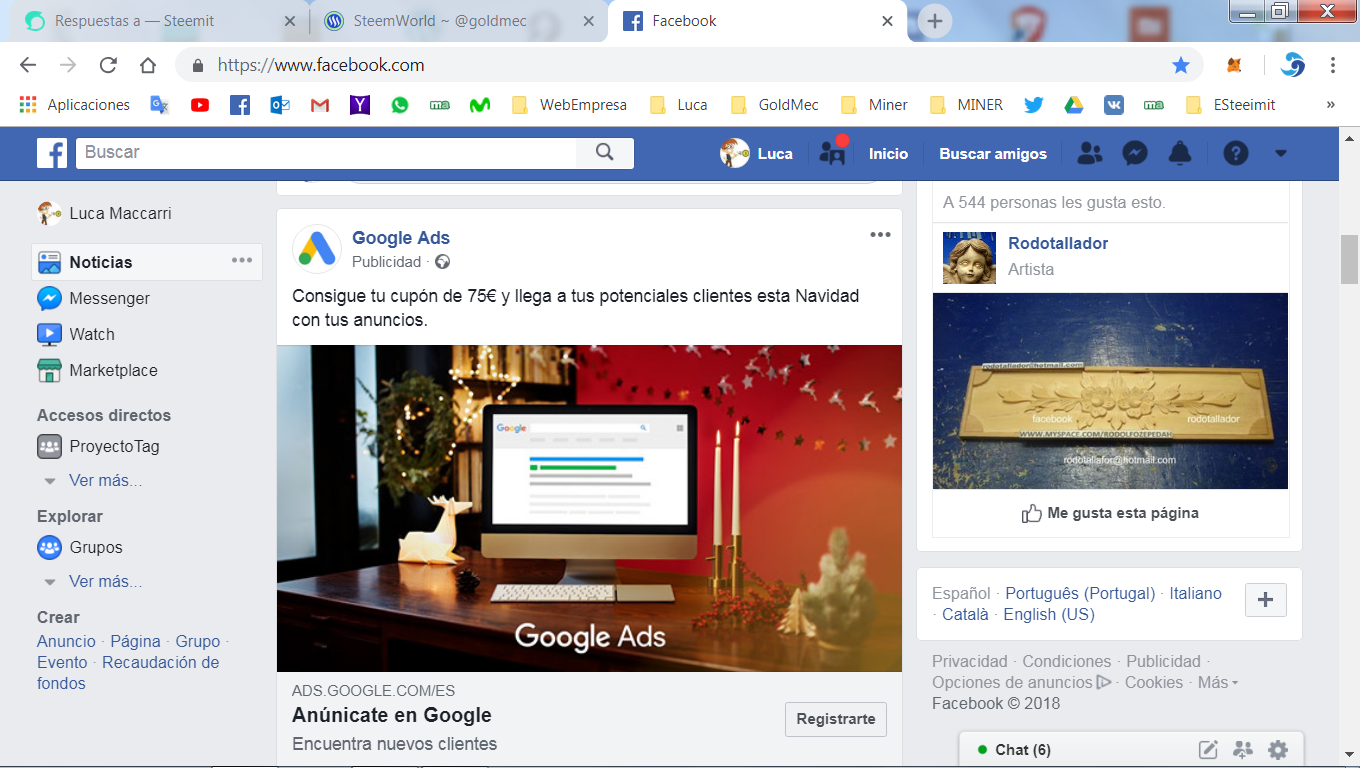Click the page's vertical scrollbar thumb
The height and width of the screenshot is (768, 1360).
[x=1349, y=260]
